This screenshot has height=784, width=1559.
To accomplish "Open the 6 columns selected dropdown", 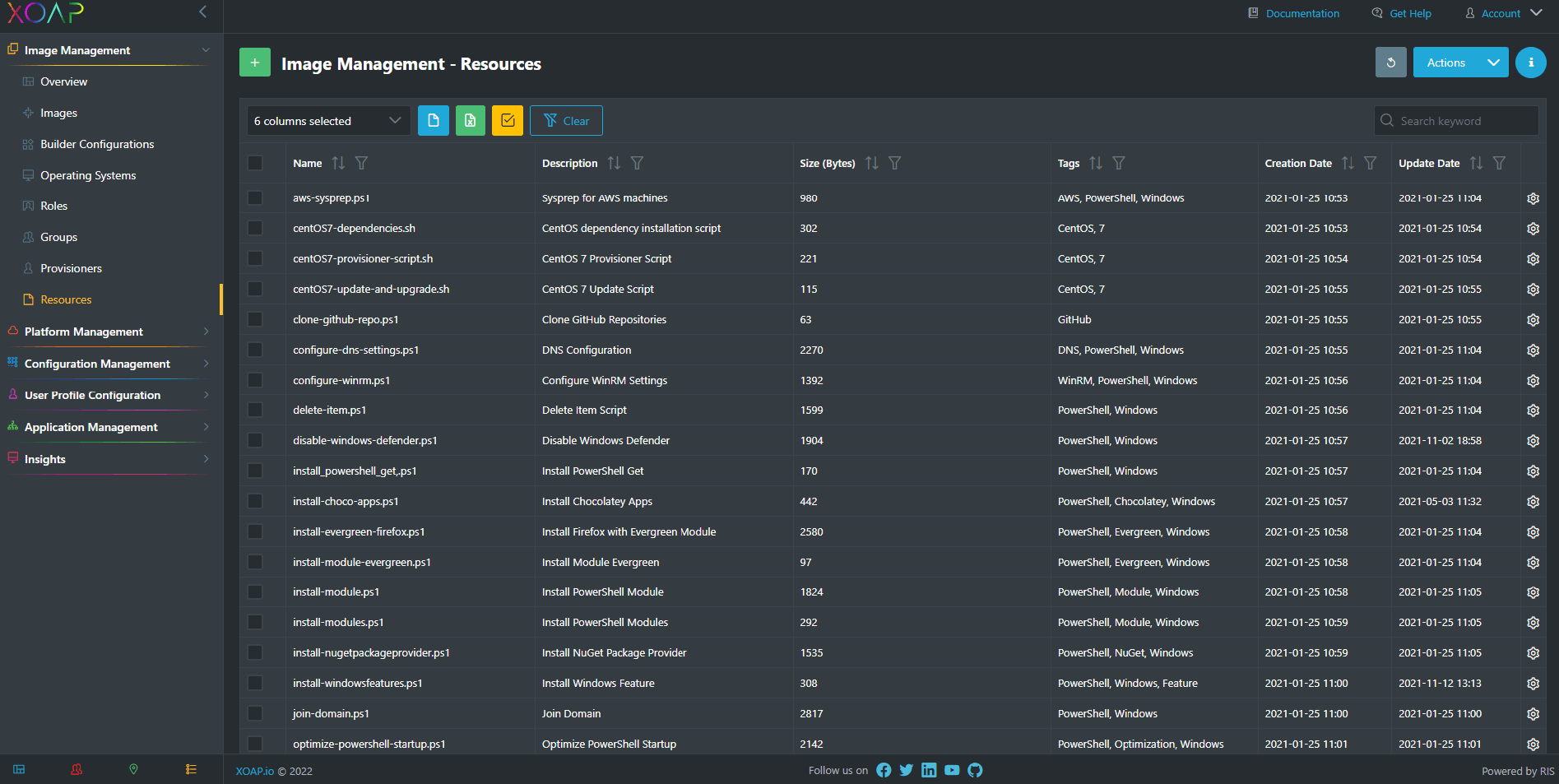I will 328,121.
